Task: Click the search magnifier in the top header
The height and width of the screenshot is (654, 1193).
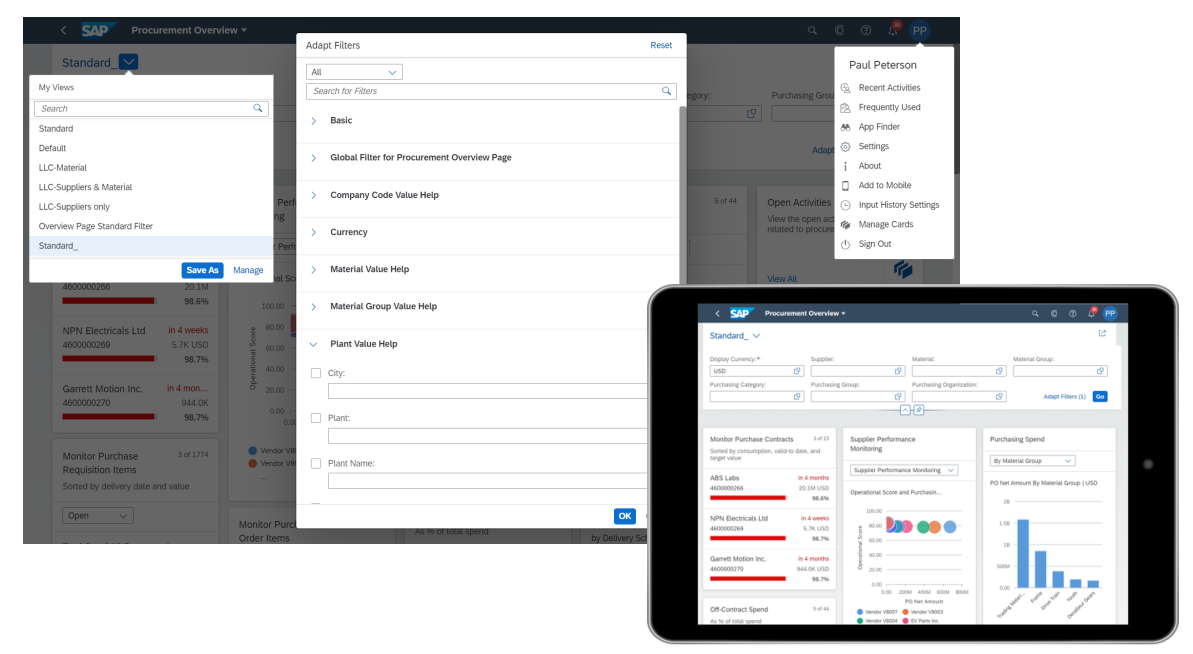Action: (x=813, y=31)
